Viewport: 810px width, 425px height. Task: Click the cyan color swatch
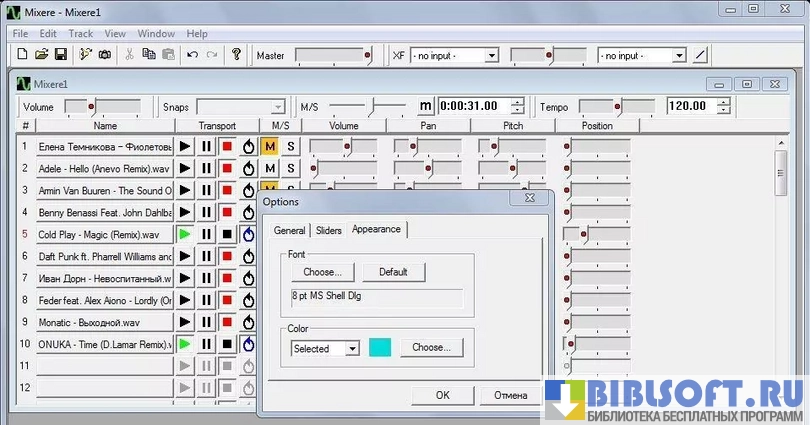click(x=380, y=348)
